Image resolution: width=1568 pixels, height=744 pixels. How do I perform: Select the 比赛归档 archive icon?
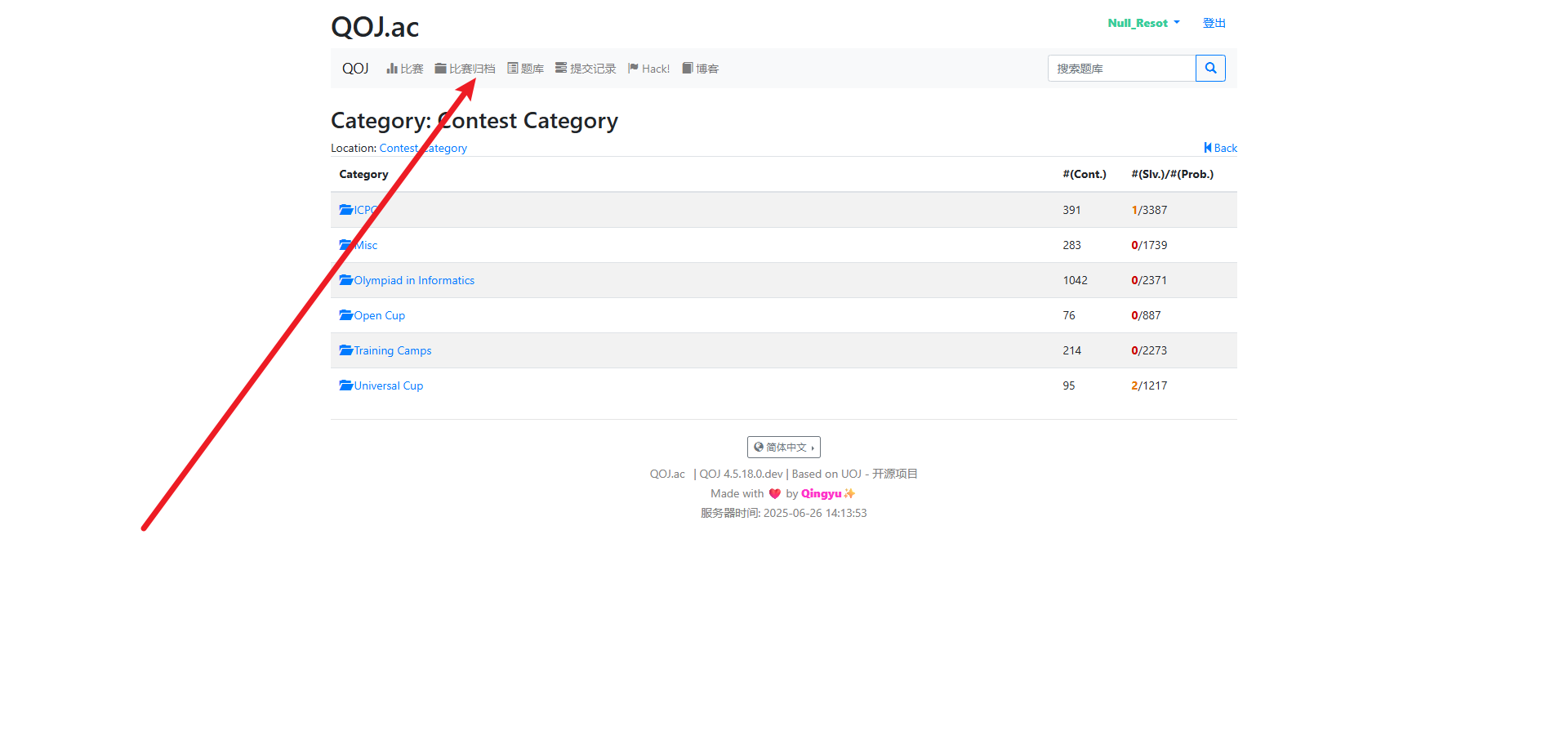point(439,68)
